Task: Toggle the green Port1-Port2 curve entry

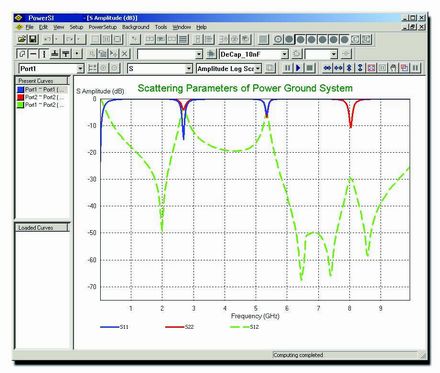Action: [x=41, y=105]
